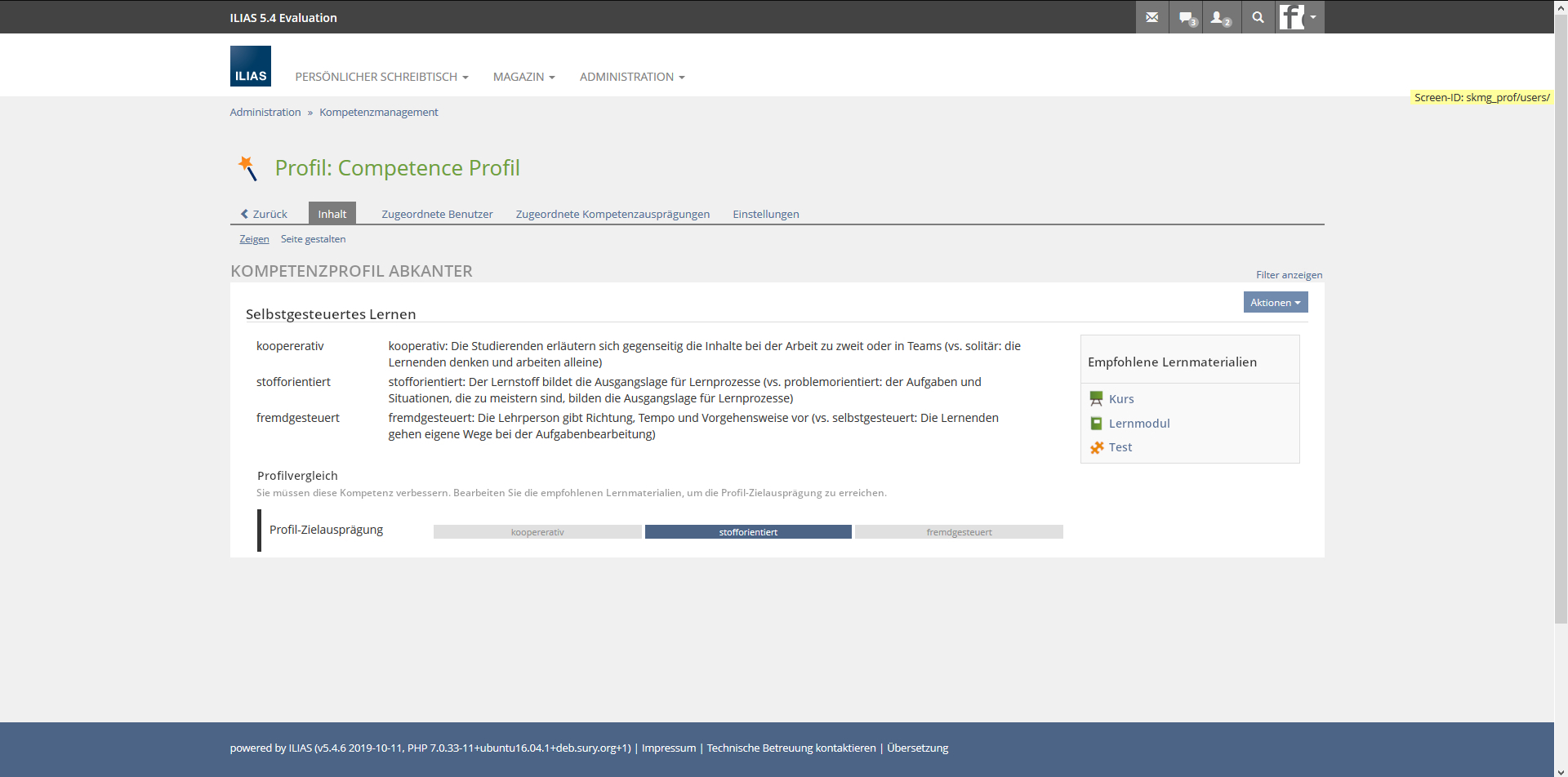
Task: Go back via Zurück link
Action: [x=264, y=214]
